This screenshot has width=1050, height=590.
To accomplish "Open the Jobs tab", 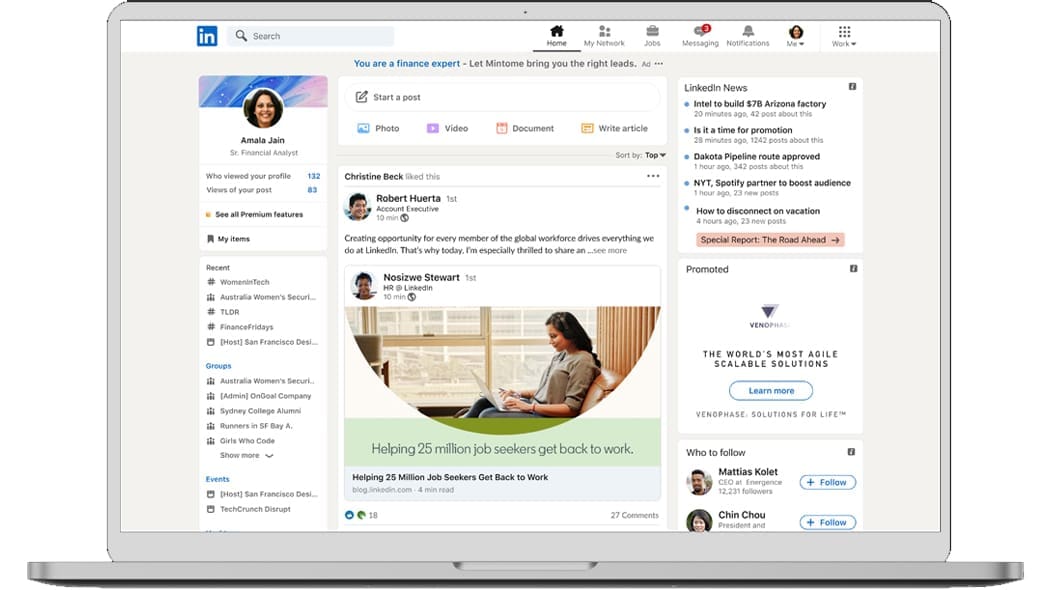I will (652, 36).
